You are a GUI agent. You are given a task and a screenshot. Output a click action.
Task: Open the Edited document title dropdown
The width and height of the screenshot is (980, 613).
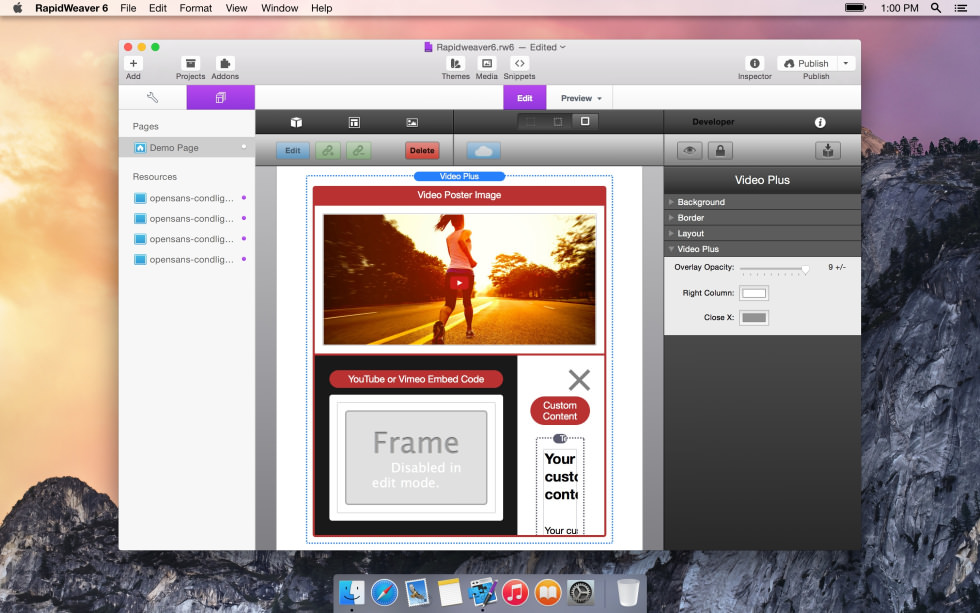point(548,47)
